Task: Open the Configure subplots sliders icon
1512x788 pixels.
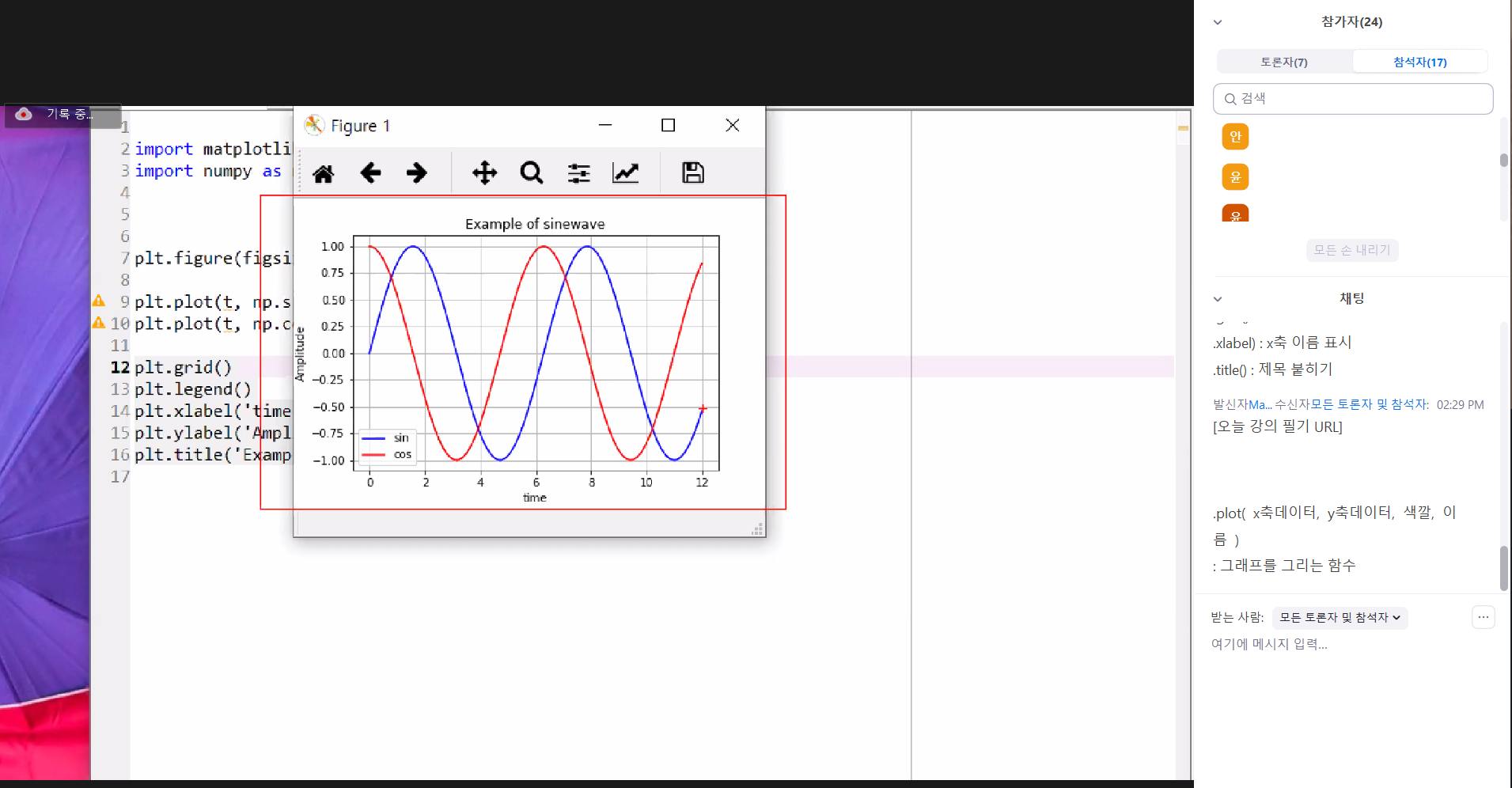Action: tap(578, 172)
